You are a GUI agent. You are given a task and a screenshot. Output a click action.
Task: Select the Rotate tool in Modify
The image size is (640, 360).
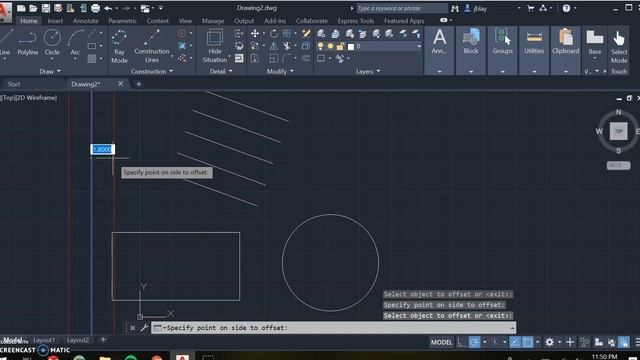pos(273,34)
